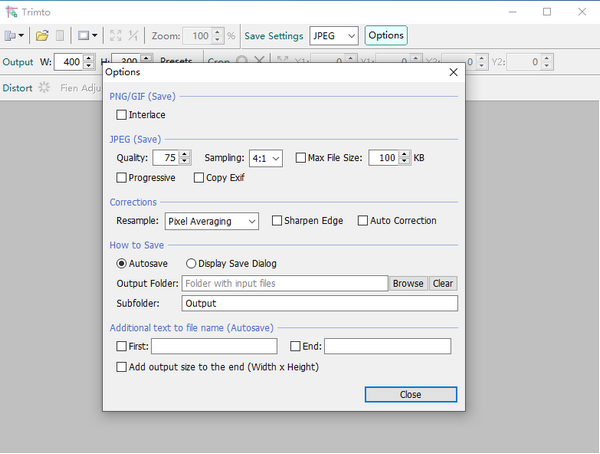Increase JPEG Quality using up spinner arrow

(x=185, y=154)
